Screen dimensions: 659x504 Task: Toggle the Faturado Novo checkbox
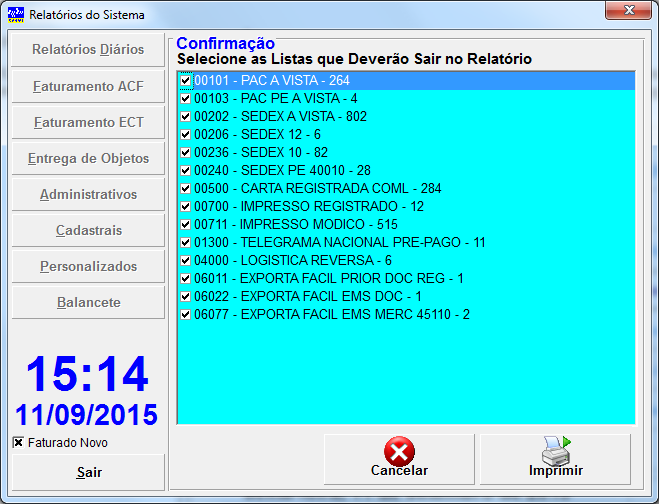(18, 443)
